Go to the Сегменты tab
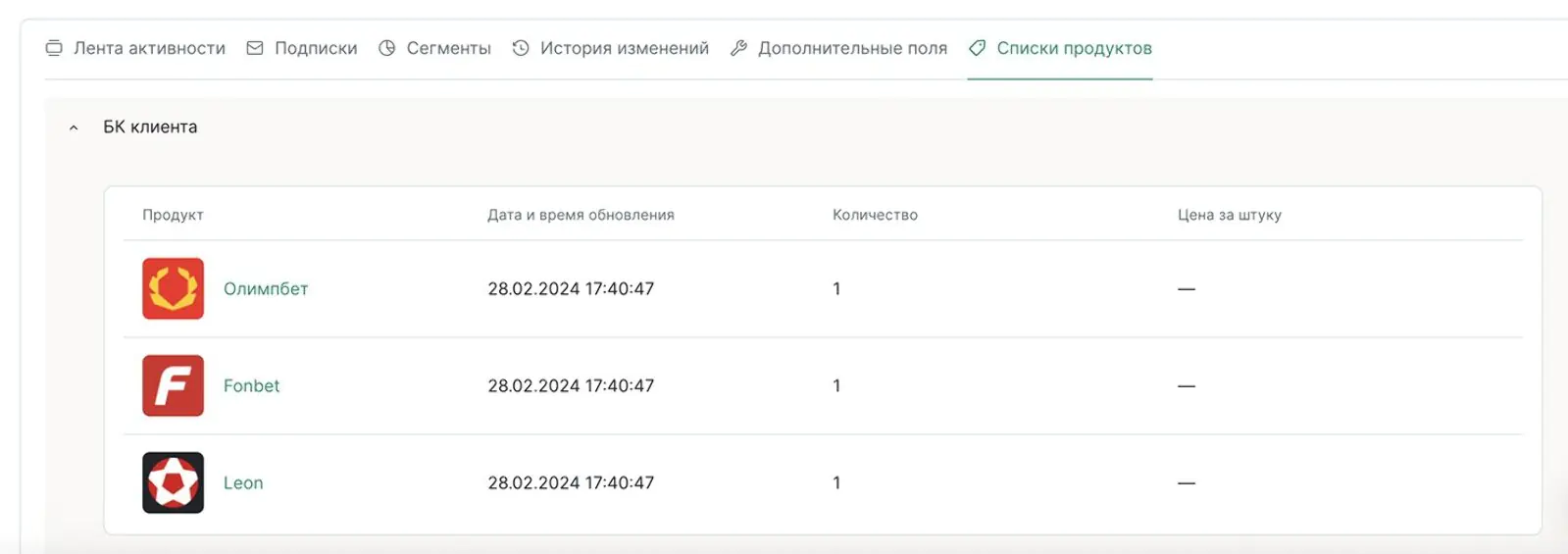 [434, 48]
